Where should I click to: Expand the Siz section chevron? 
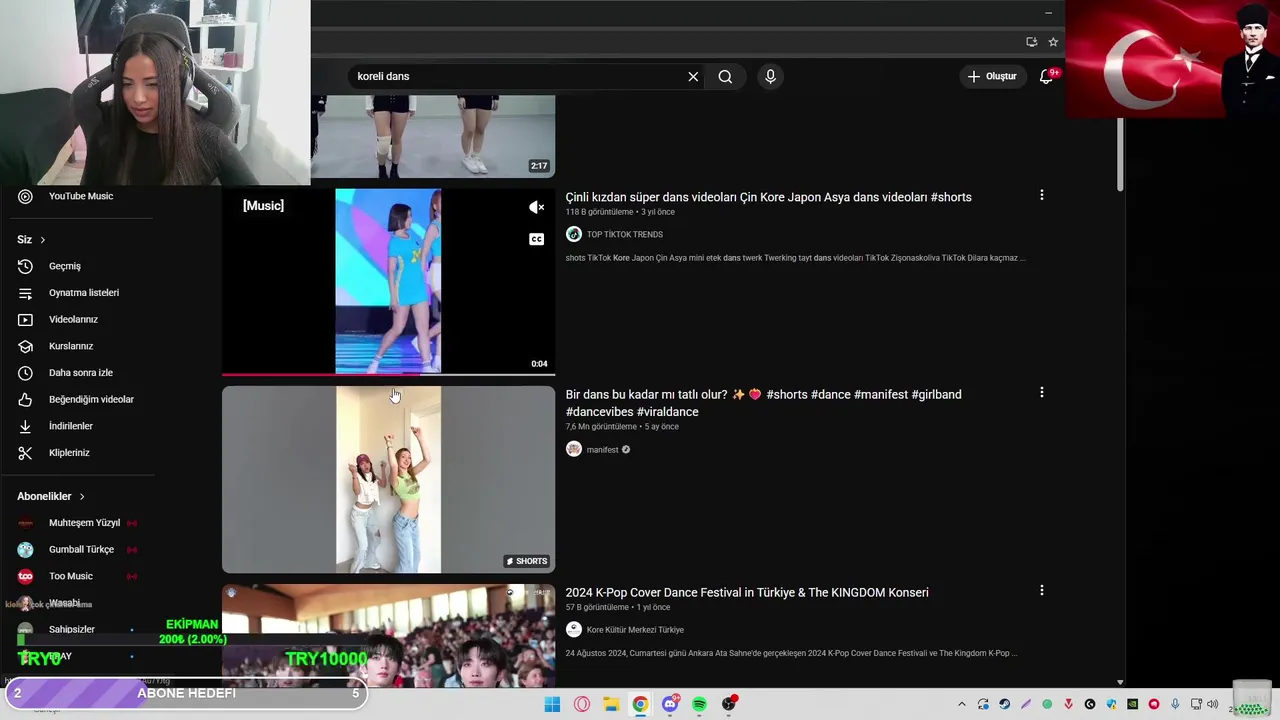(42, 240)
